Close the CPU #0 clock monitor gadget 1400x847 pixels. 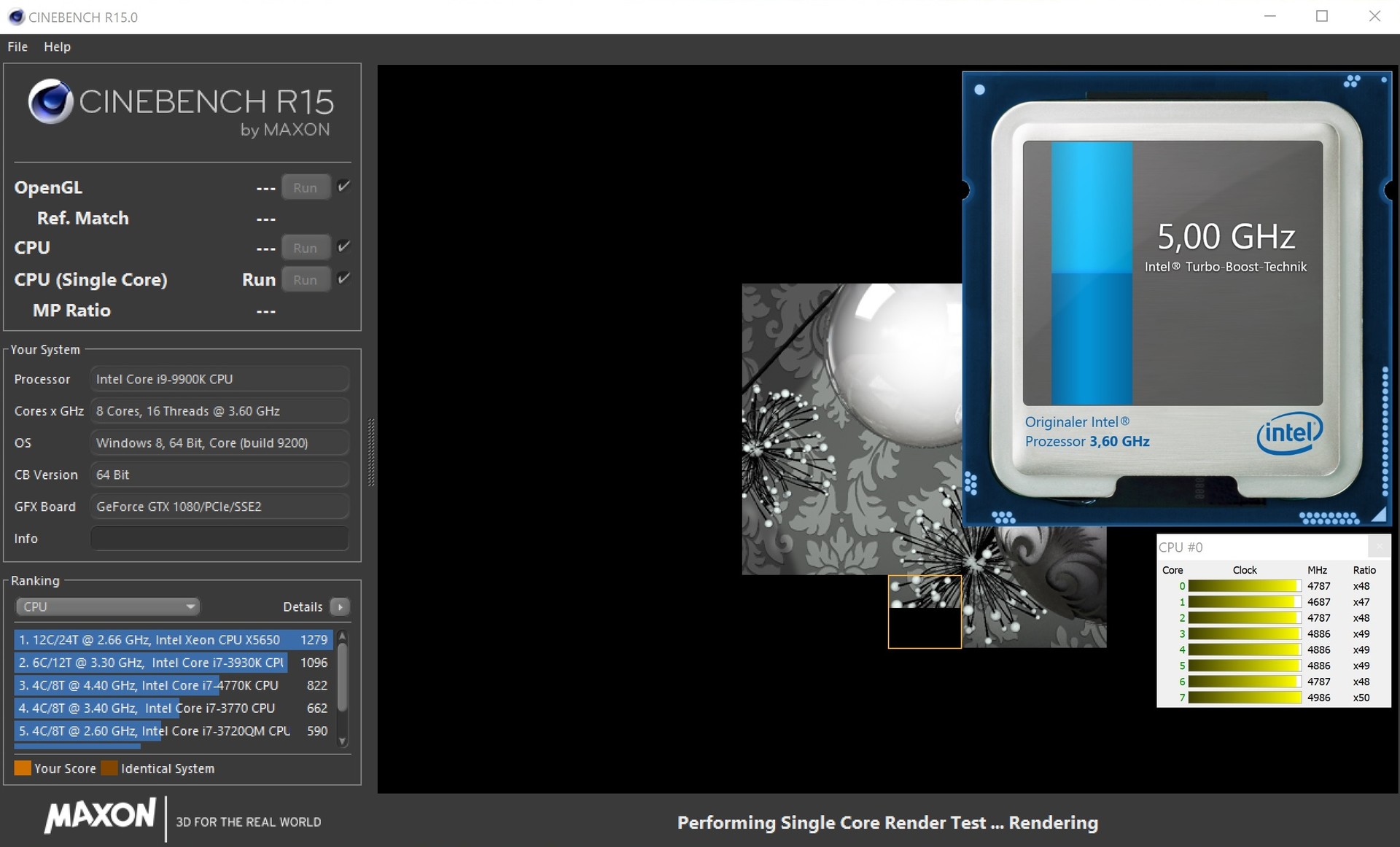[x=1378, y=546]
